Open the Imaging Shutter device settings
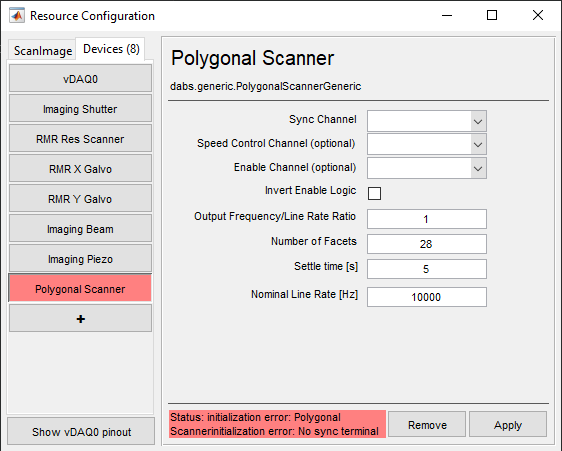This screenshot has width=562, height=451. click(x=80, y=109)
